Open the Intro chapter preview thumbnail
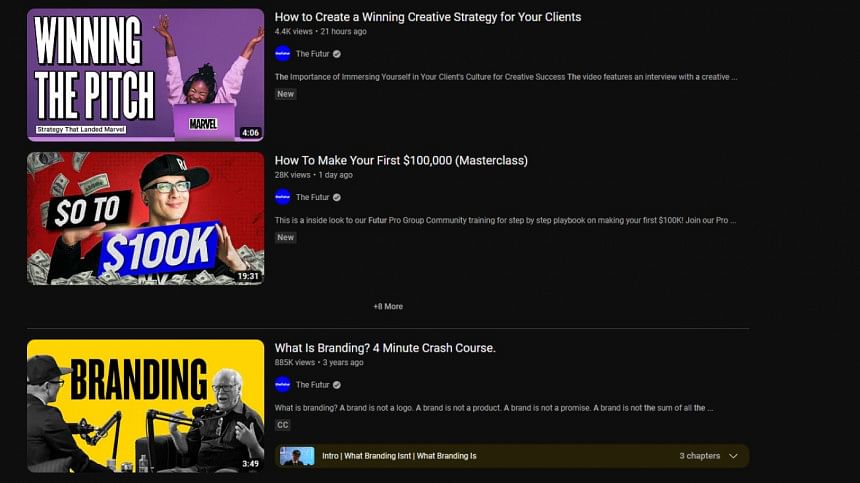 (x=297, y=456)
